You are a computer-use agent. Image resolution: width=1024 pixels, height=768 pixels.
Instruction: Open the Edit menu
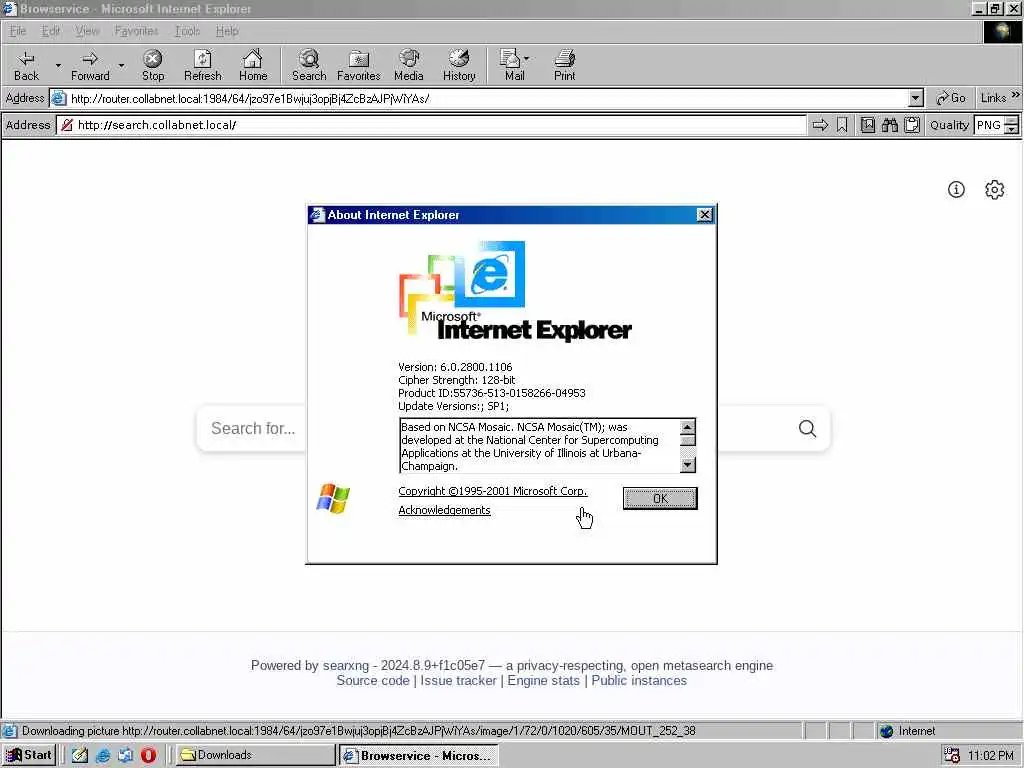(x=50, y=31)
